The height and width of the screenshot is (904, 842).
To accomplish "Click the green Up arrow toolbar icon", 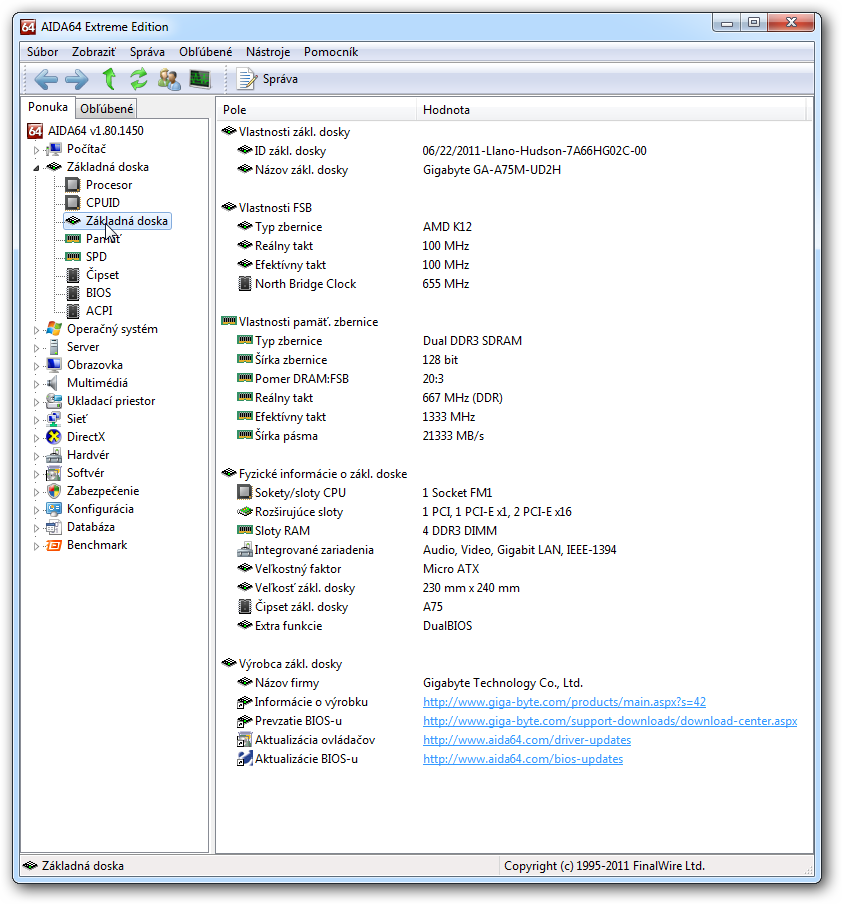I will point(109,79).
